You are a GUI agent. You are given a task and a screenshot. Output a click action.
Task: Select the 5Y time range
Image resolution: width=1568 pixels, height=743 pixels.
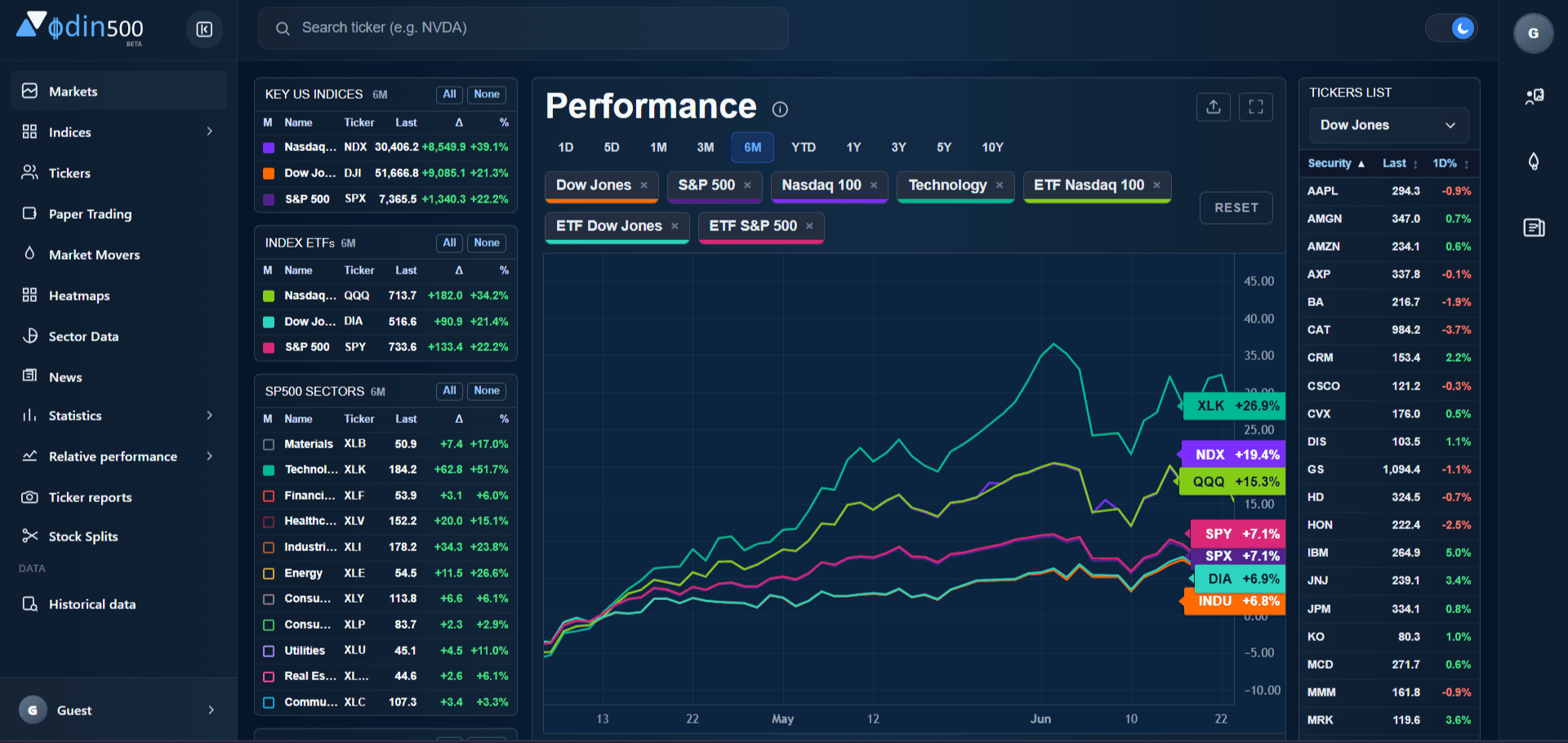[944, 147]
